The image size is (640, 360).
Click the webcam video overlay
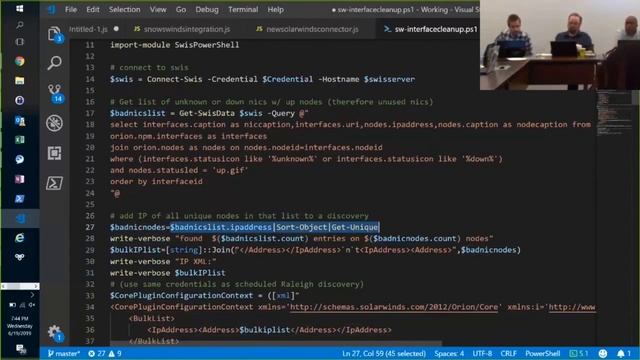point(560,45)
